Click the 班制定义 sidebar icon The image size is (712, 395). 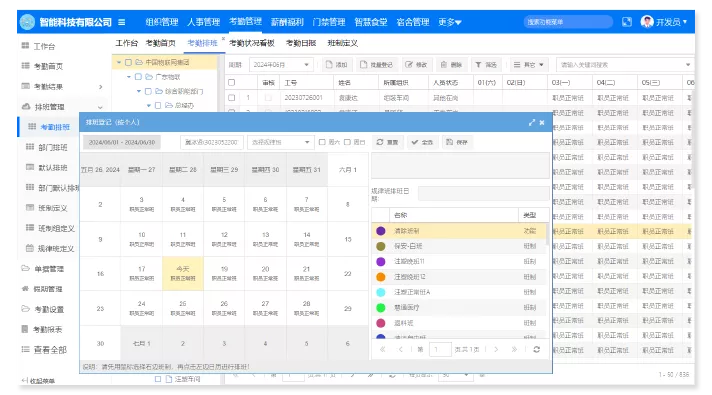[30, 207]
